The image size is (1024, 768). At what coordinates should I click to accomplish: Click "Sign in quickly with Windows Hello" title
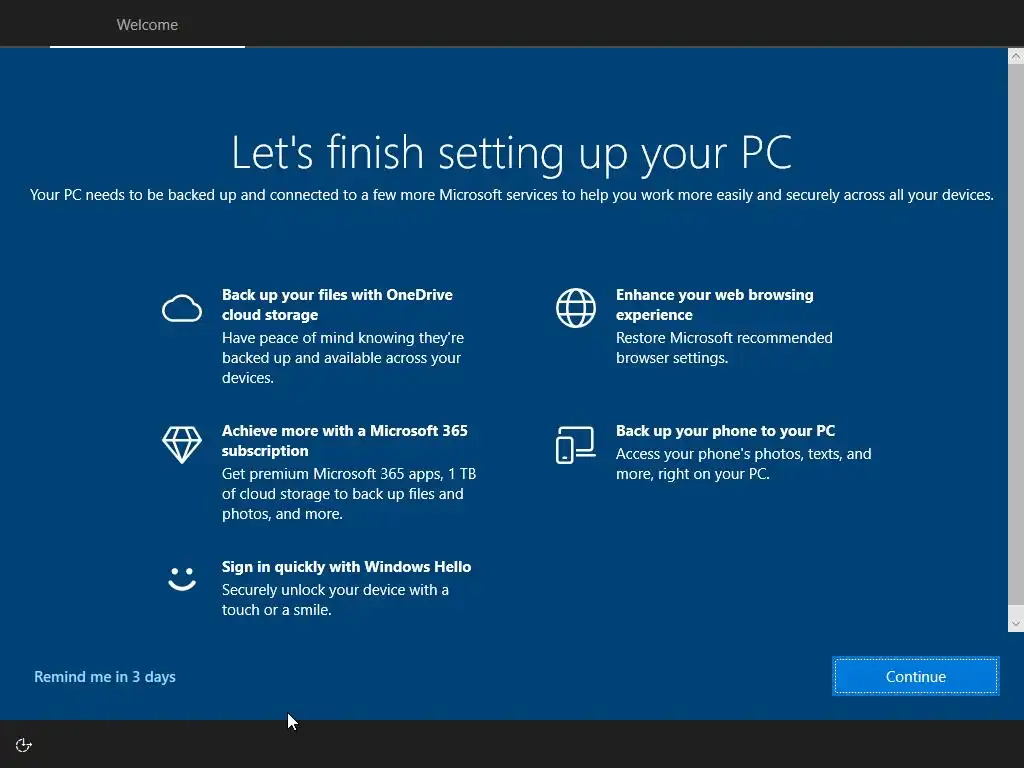[x=346, y=567]
